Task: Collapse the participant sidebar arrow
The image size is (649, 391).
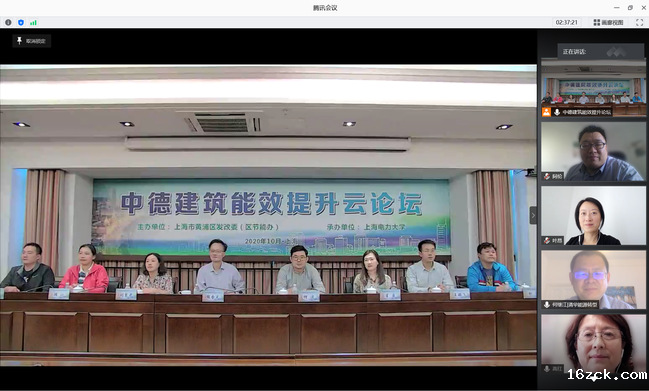Action: (533, 215)
